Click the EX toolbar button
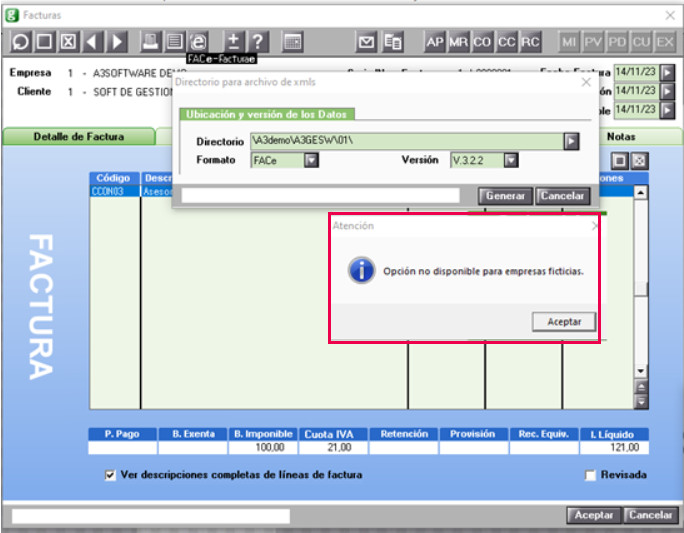Image resolution: width=684 pixels, height=533 pixels. [x=665, y=42]
